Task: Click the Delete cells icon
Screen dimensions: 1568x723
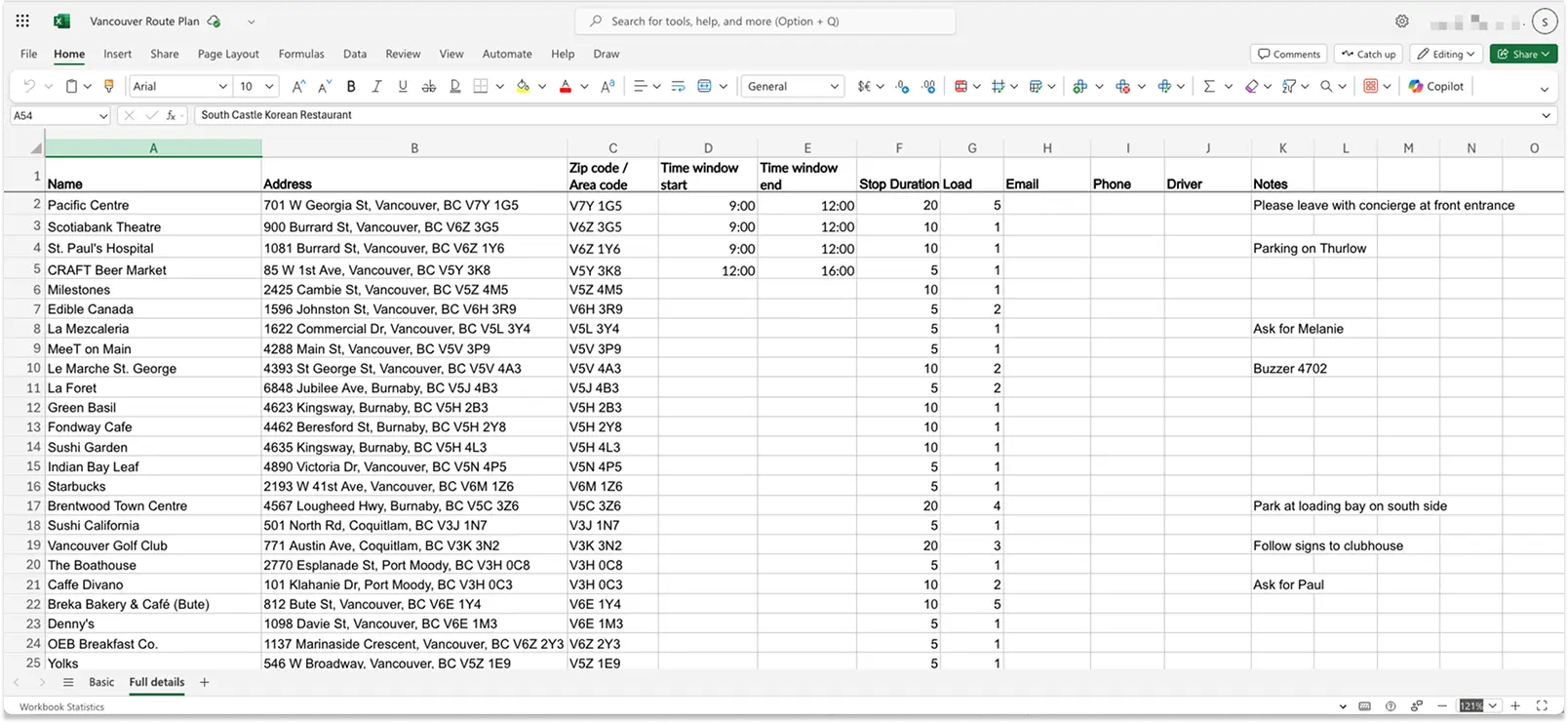Action: 1122,86
